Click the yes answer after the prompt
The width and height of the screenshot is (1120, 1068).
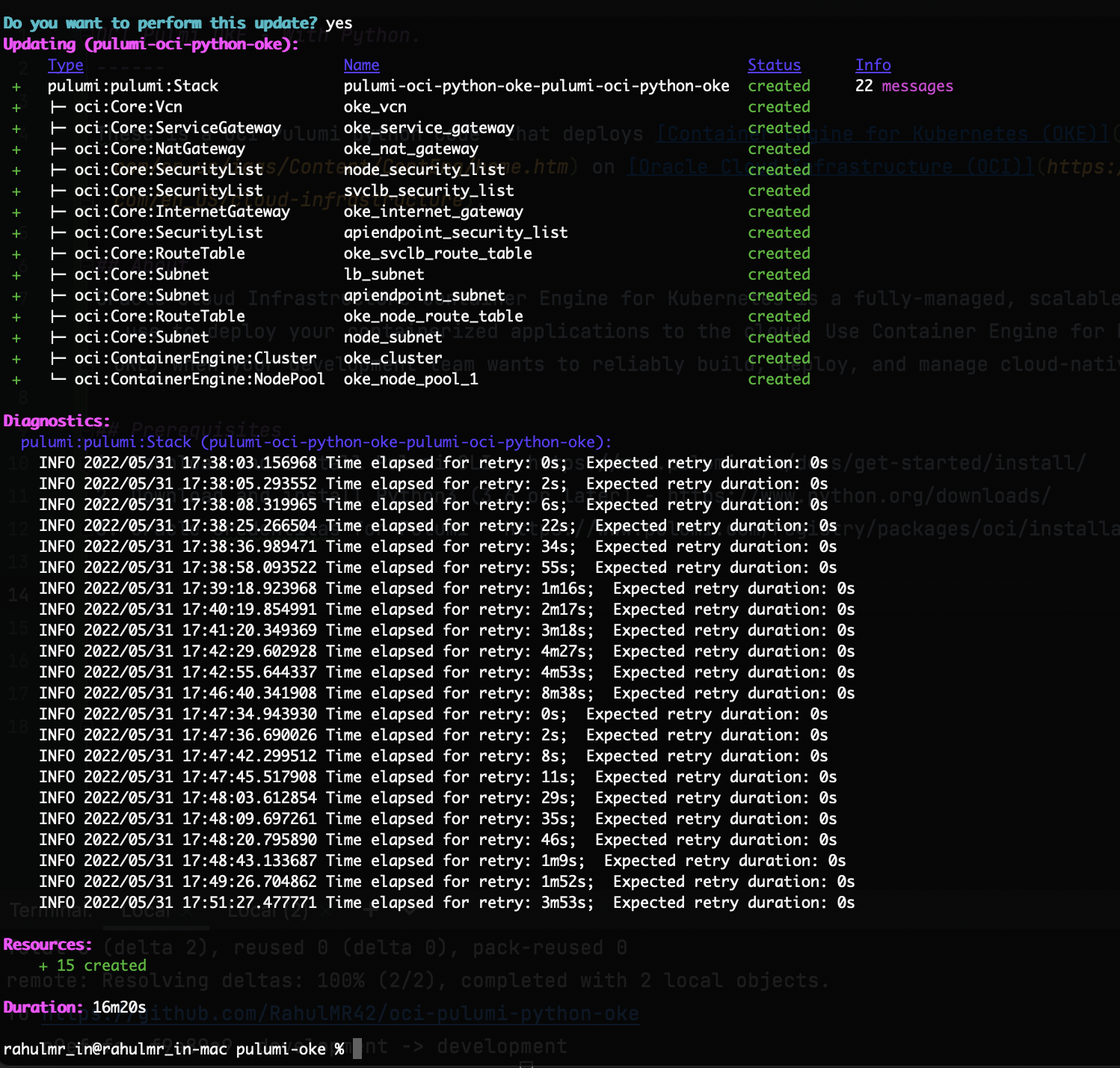[x=339, y=23]
